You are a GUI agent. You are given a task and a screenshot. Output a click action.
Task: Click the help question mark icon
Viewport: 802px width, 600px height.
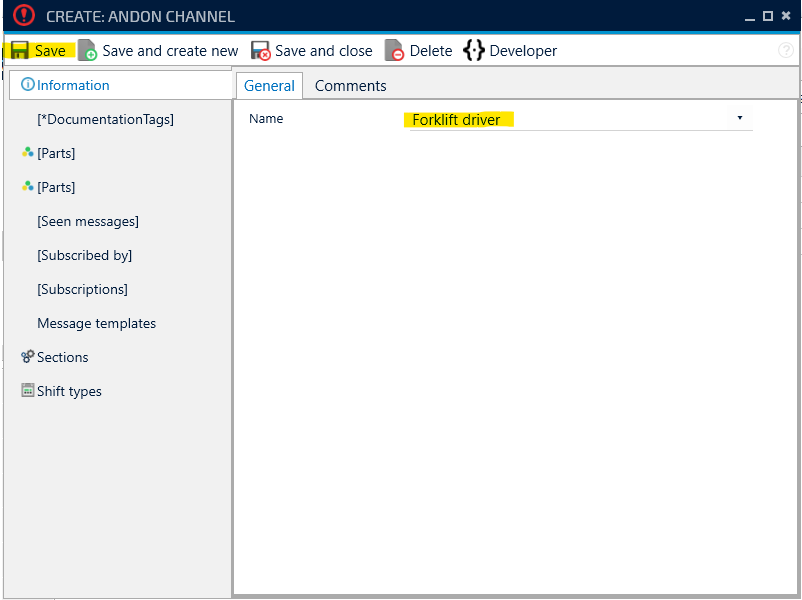[786, 51]
